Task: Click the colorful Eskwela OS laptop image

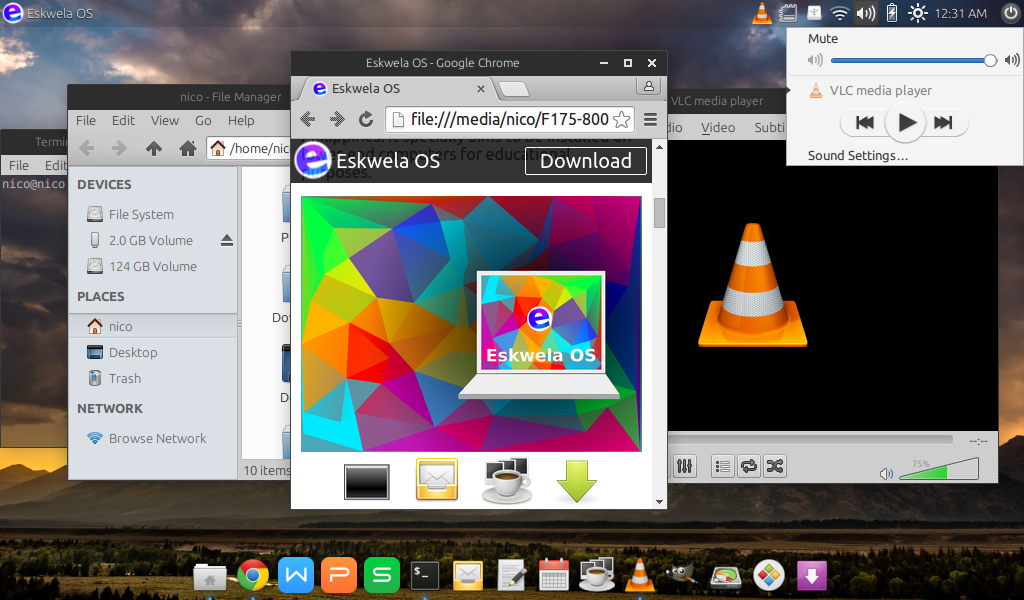Action: [x=471, y=324]
